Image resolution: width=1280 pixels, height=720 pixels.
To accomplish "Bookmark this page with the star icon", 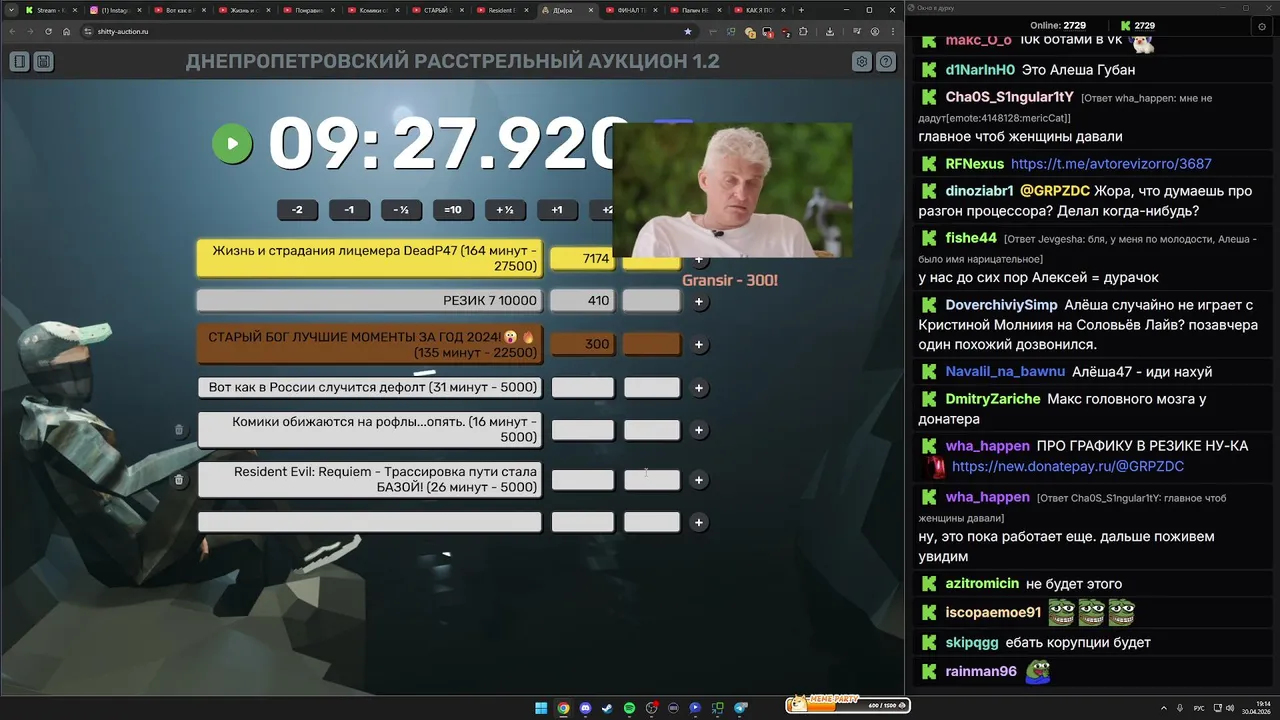I will point(687,31).
